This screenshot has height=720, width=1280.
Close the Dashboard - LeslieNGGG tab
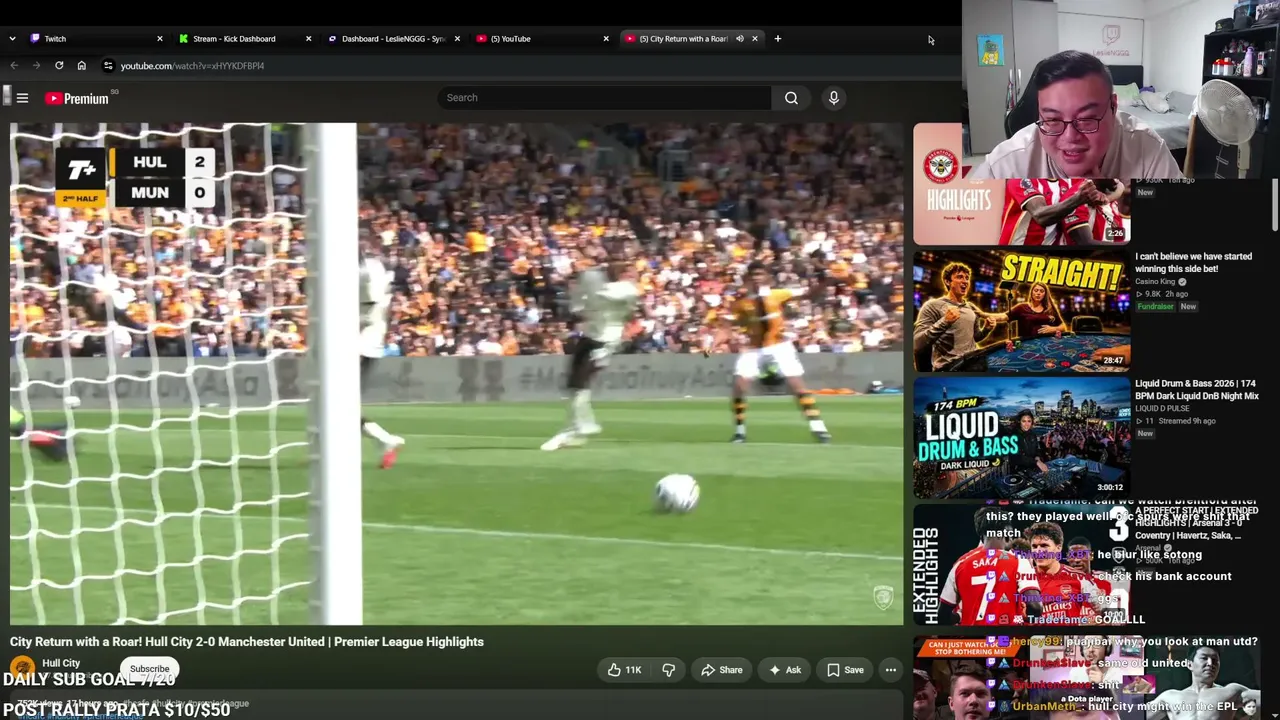457,39
